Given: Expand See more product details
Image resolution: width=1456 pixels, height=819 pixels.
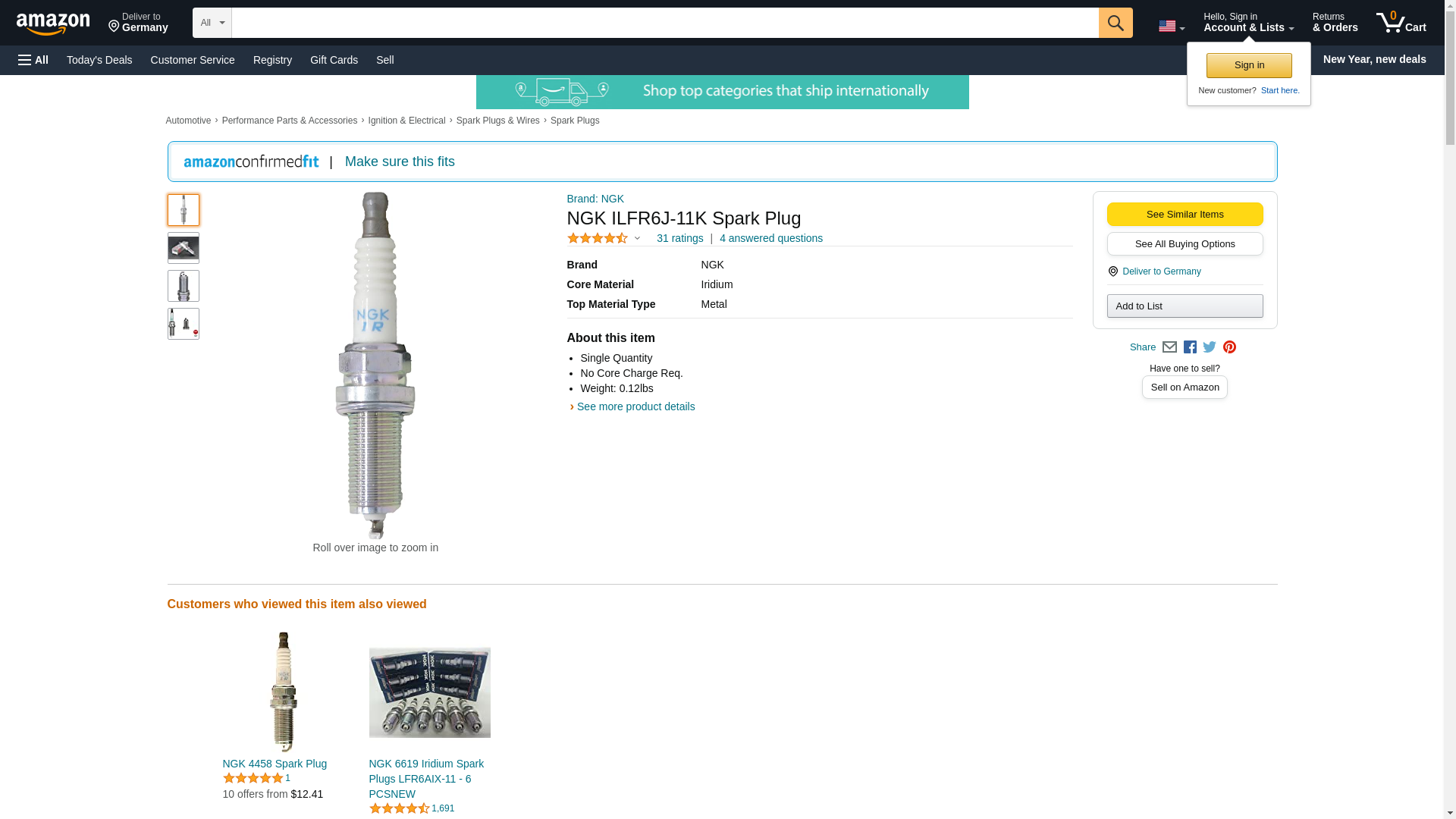Looking at the screenshot, I should [x=635, y=406].
